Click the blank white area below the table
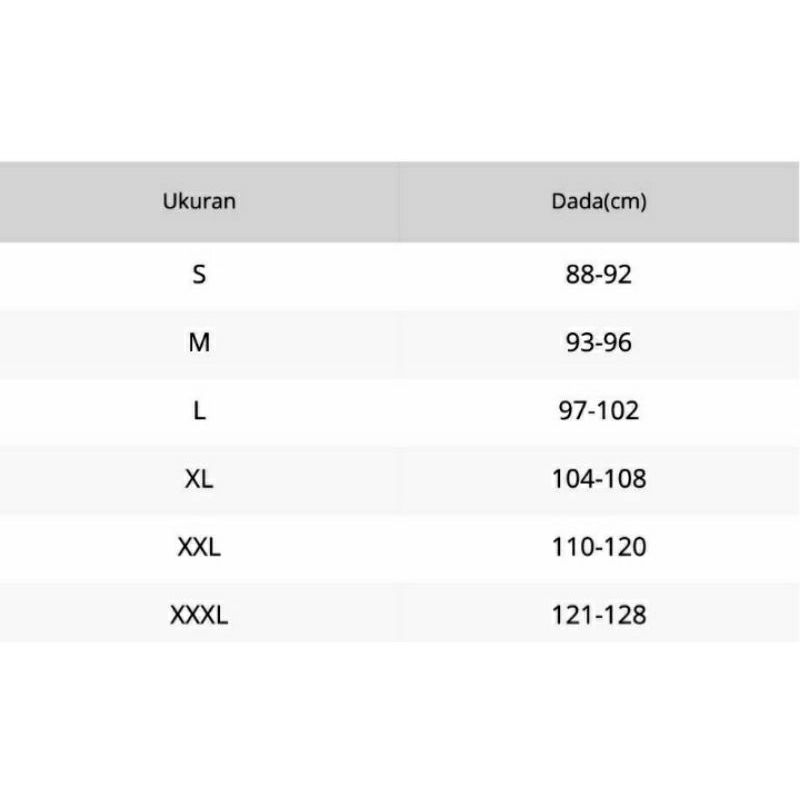Screen dimensions: 800x800 tap(400, 720)
